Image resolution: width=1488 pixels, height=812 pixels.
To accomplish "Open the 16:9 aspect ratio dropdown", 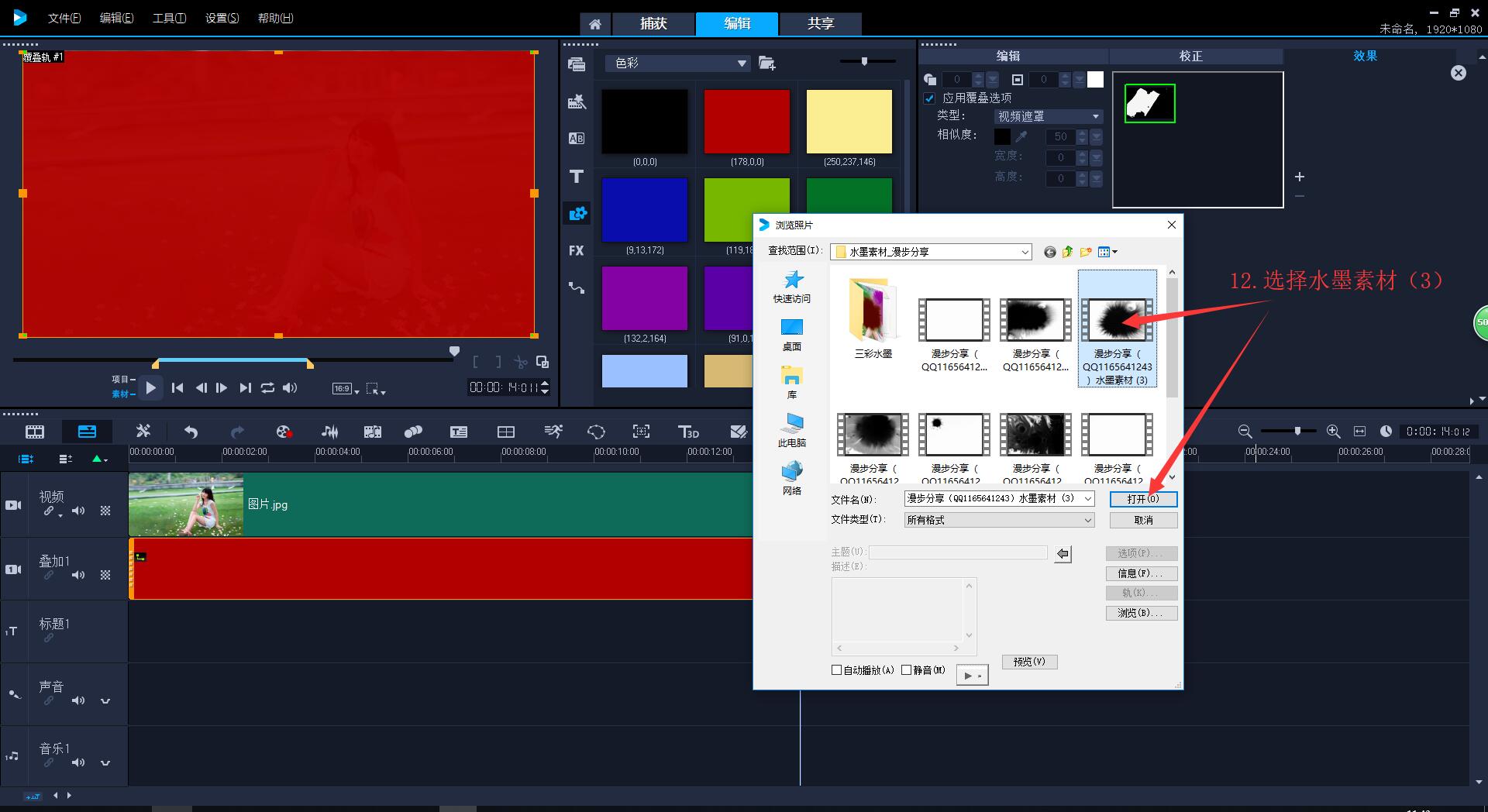I will [346, 389].
